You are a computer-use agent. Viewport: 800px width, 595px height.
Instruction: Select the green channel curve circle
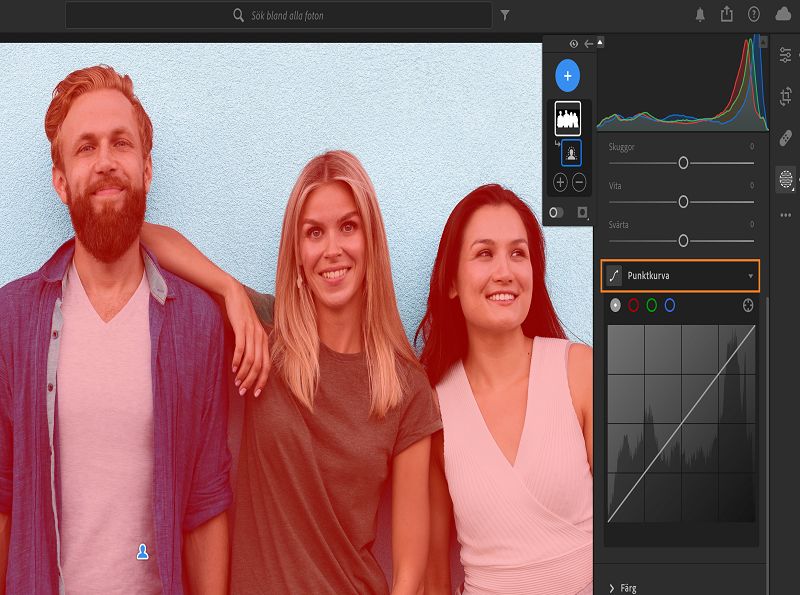(x=651, y=305)
